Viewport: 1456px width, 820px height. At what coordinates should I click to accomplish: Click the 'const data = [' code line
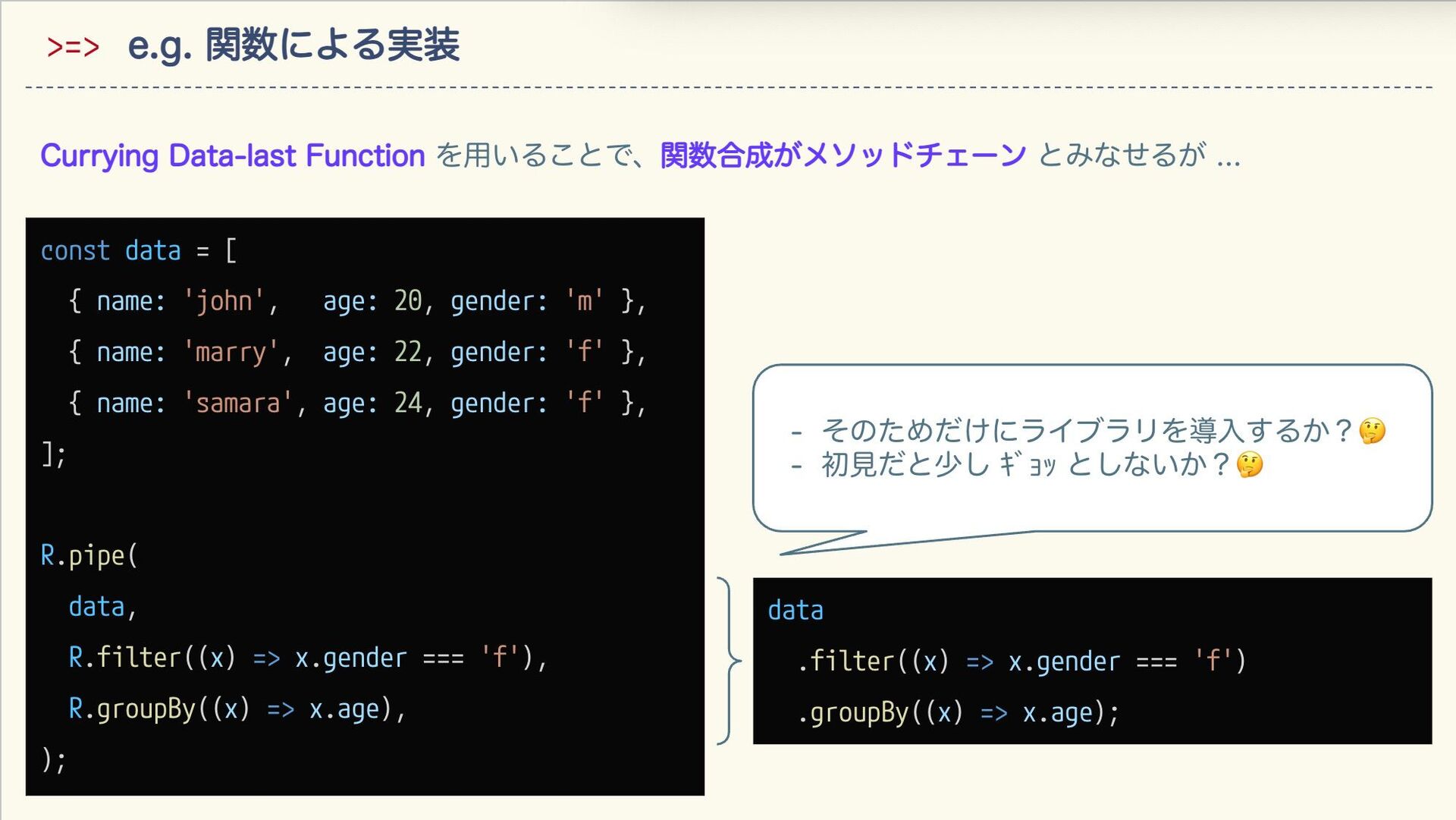pyautogui.click(x=138, y=251)
